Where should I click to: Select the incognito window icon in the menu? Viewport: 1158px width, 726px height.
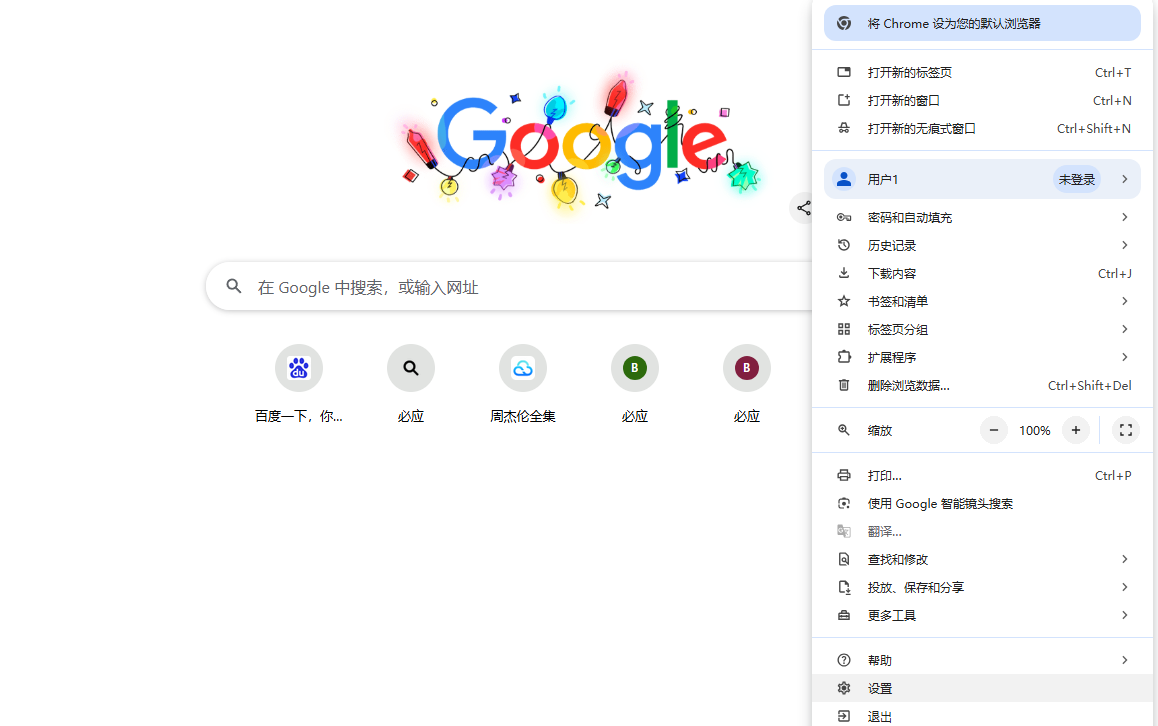pos(844,128)
